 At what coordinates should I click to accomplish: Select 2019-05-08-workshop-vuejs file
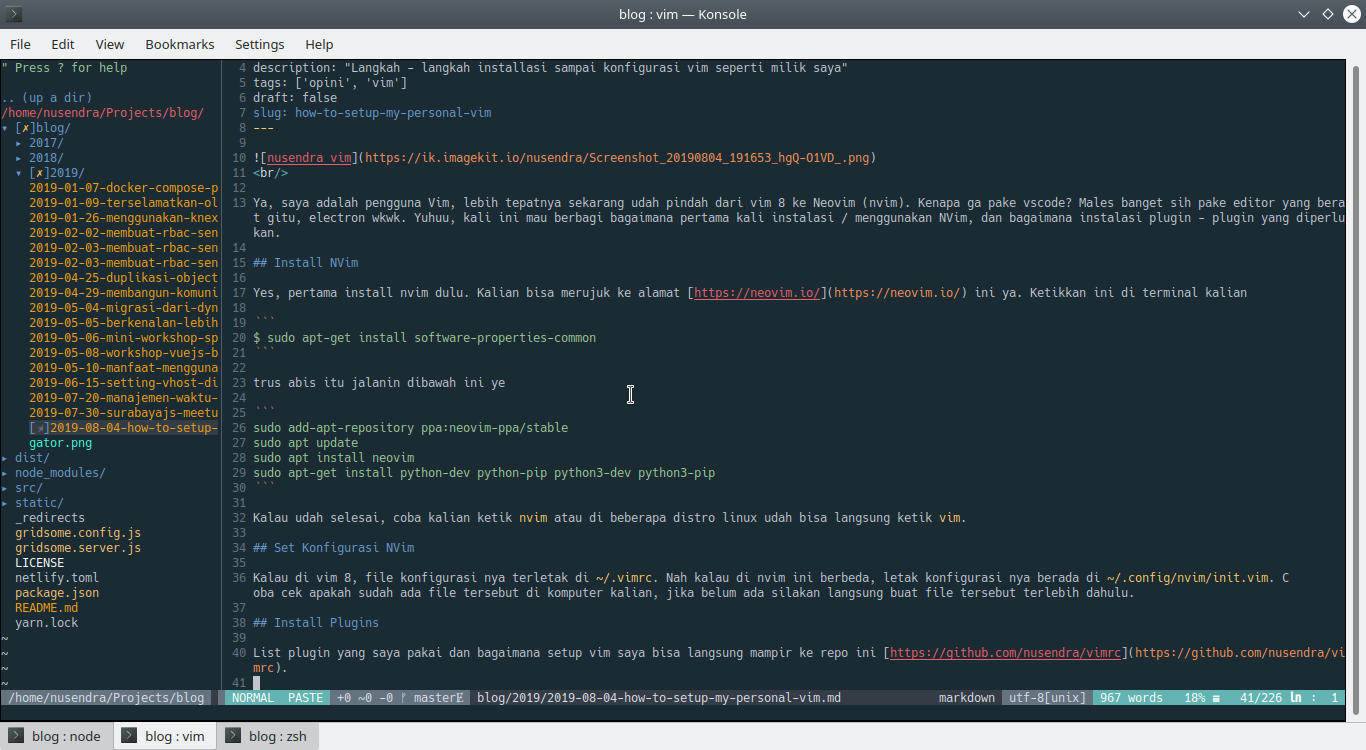coord(124,353)
